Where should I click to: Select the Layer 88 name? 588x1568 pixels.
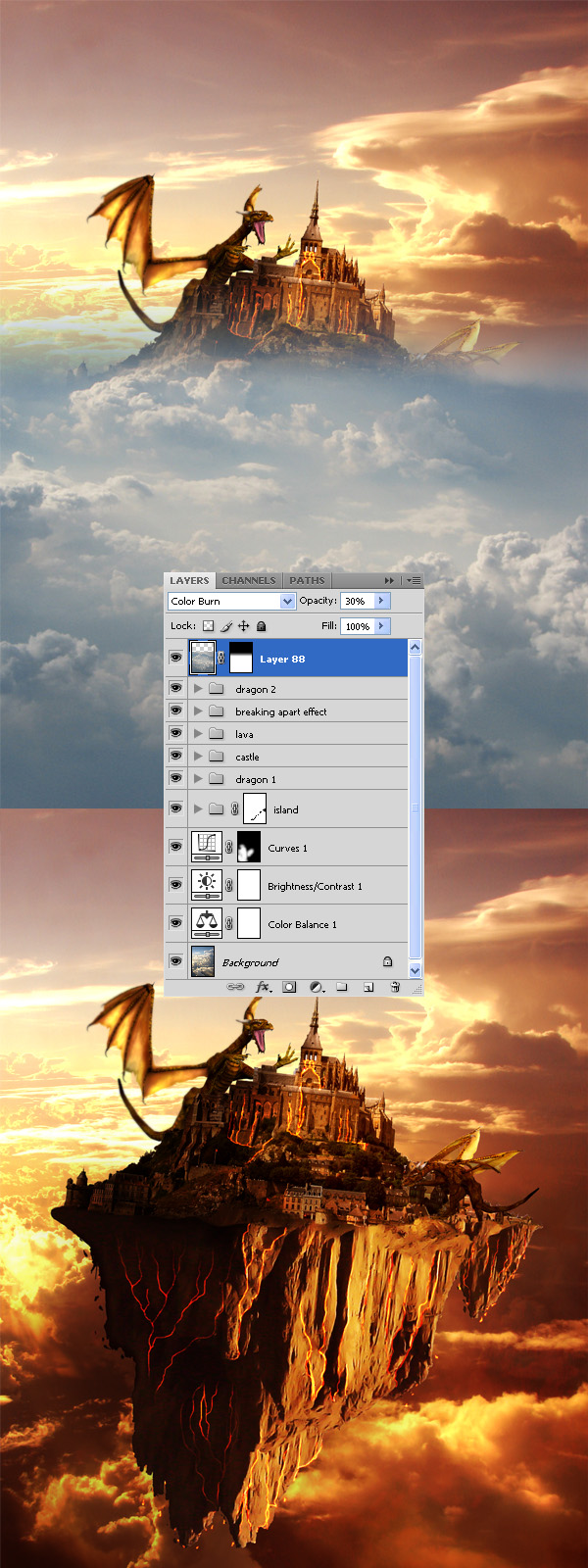[282, 660]
